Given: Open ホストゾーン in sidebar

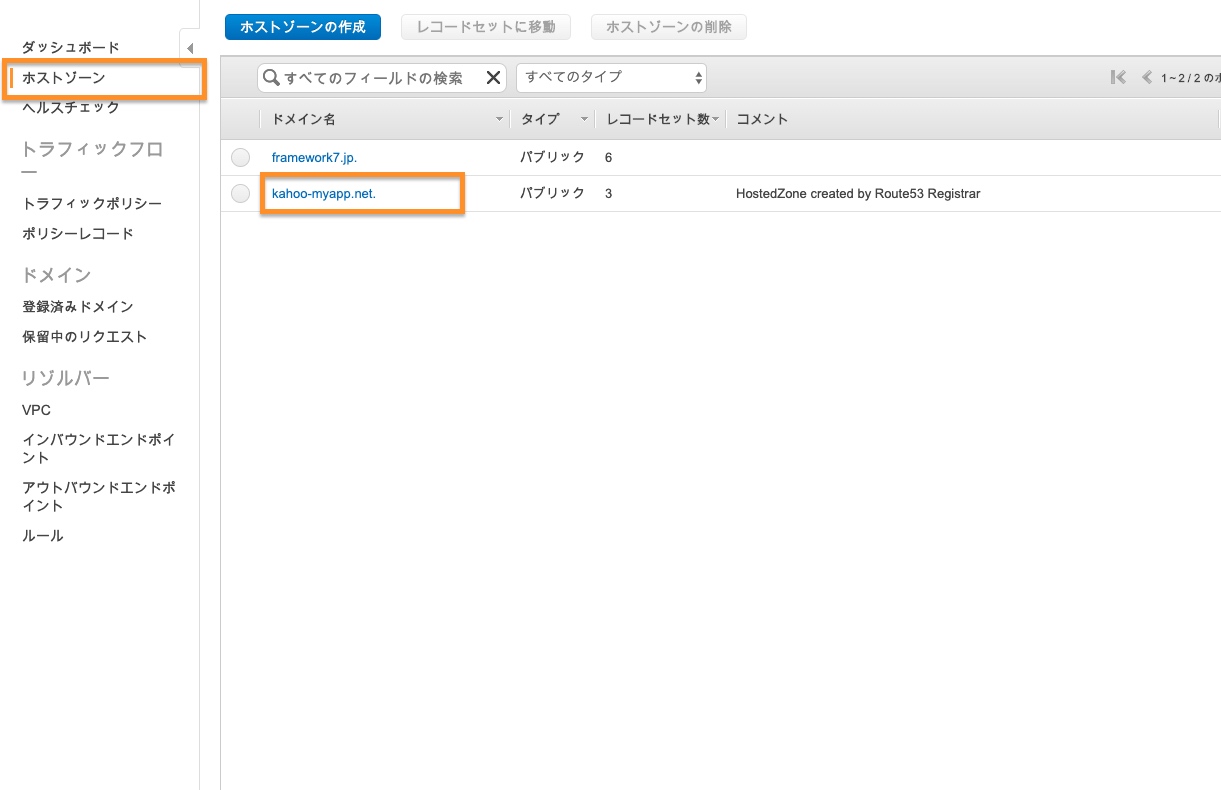Looking at the screenshot, I should point(64,78).
